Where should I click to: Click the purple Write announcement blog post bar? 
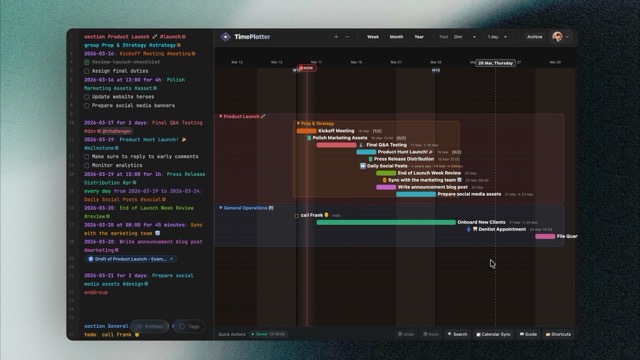point(386,187)
